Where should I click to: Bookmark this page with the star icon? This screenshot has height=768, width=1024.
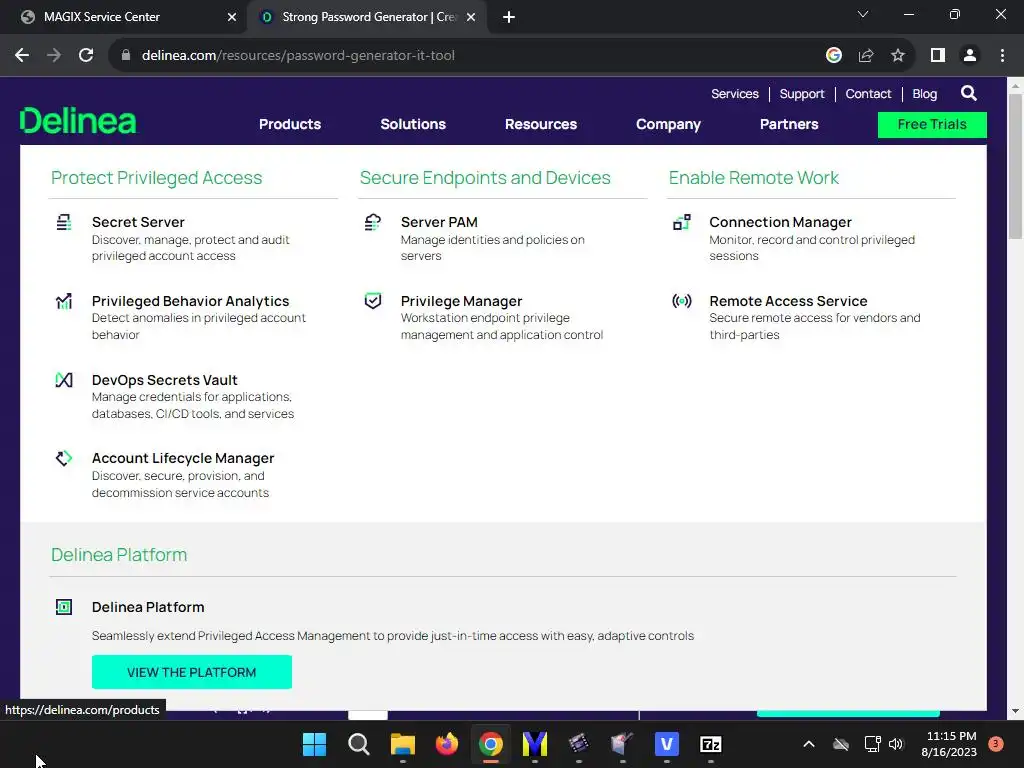pos(898,56)
